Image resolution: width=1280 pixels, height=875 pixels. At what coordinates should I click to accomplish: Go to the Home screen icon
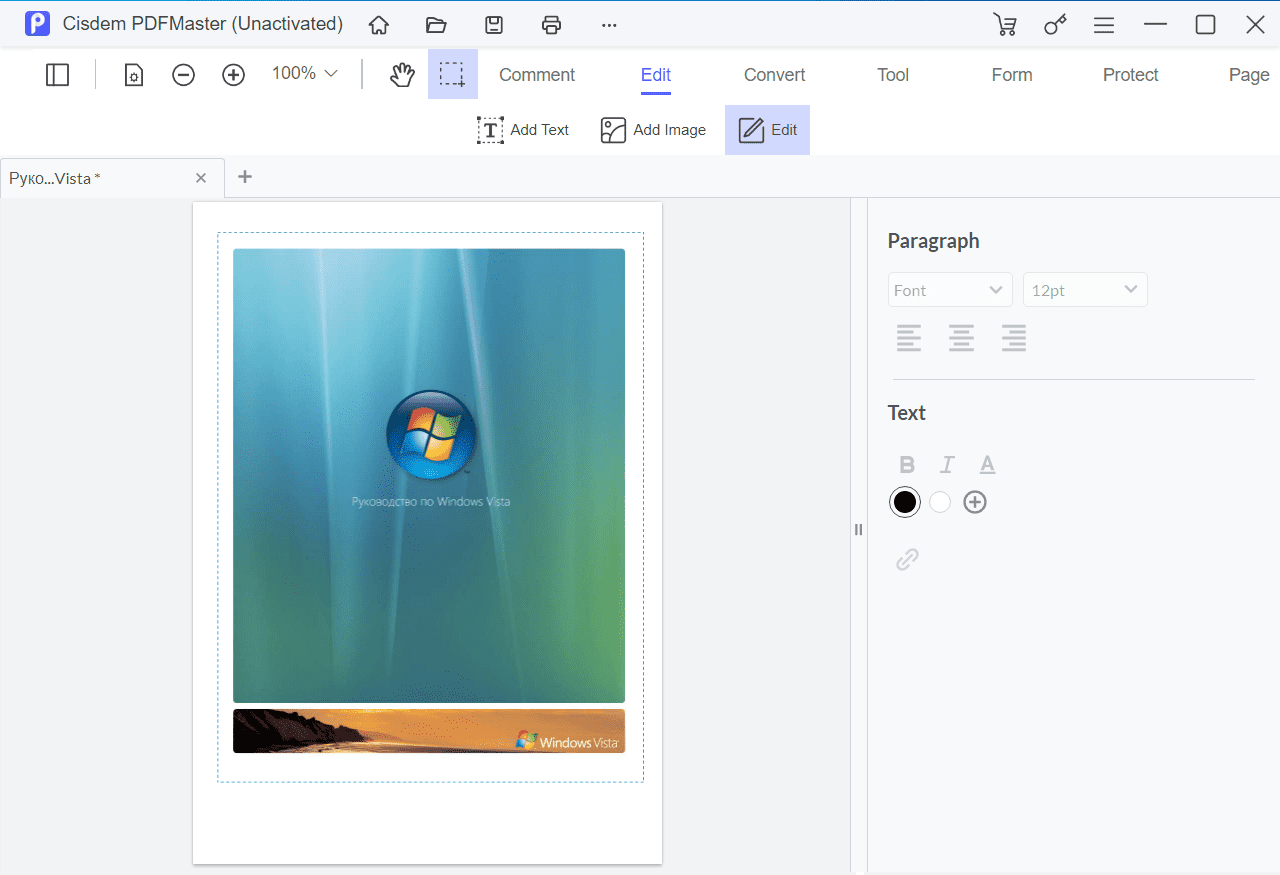(379, 25)
